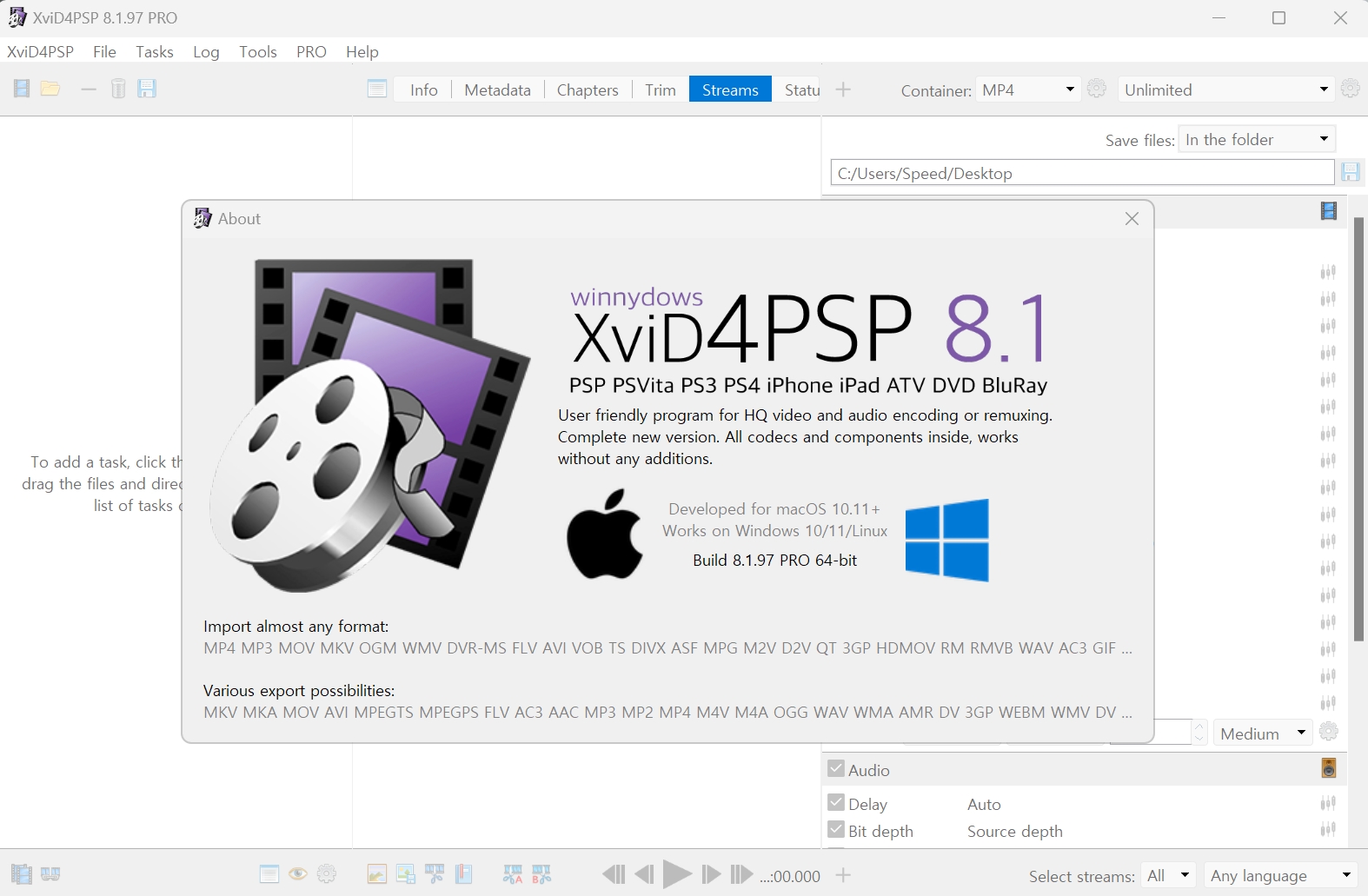Click the large Play button
This screenshot has height=896, width=1368.
coord(677,874)
